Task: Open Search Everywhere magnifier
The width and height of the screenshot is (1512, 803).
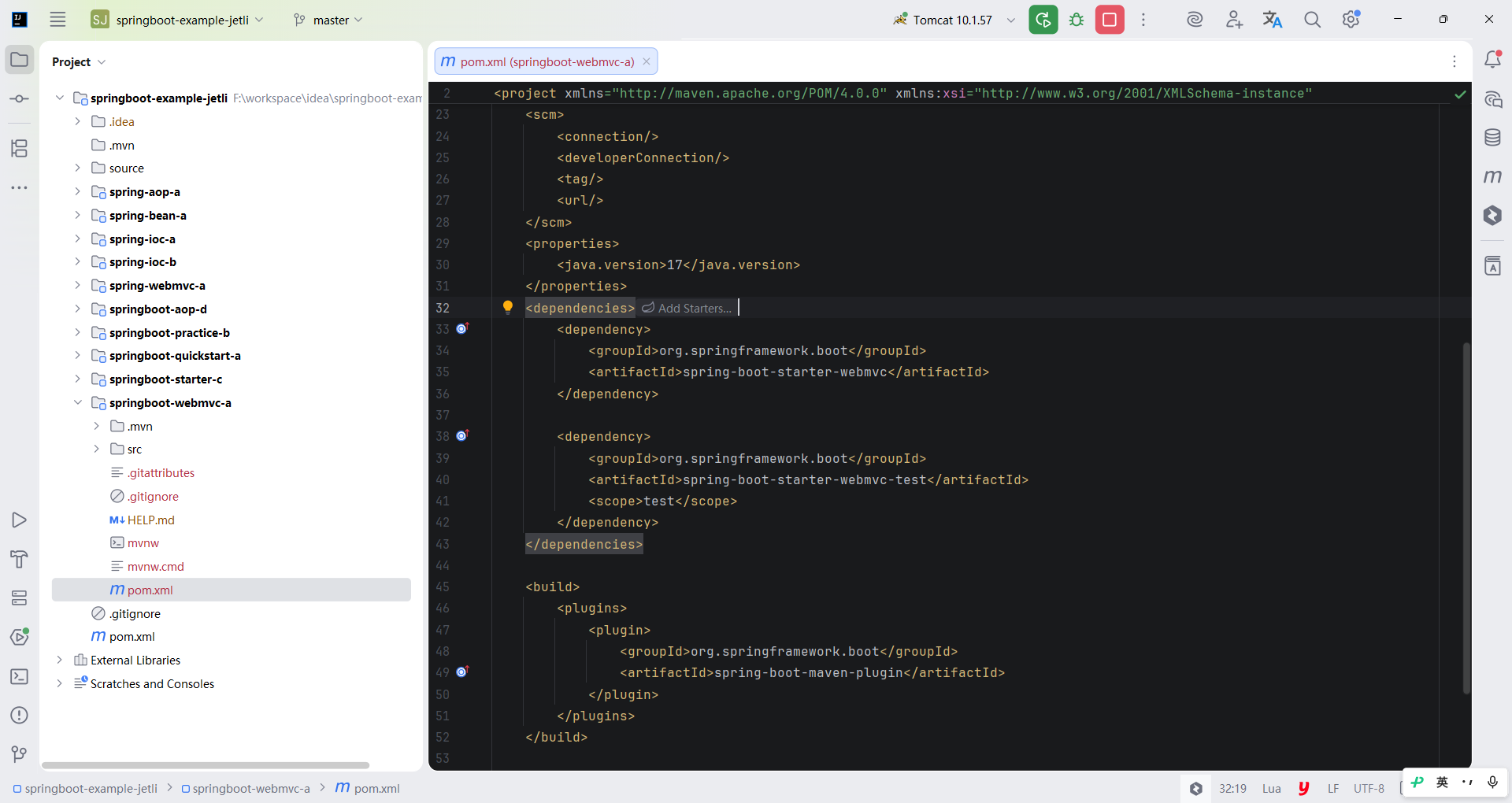Action: click(1312, 20)
